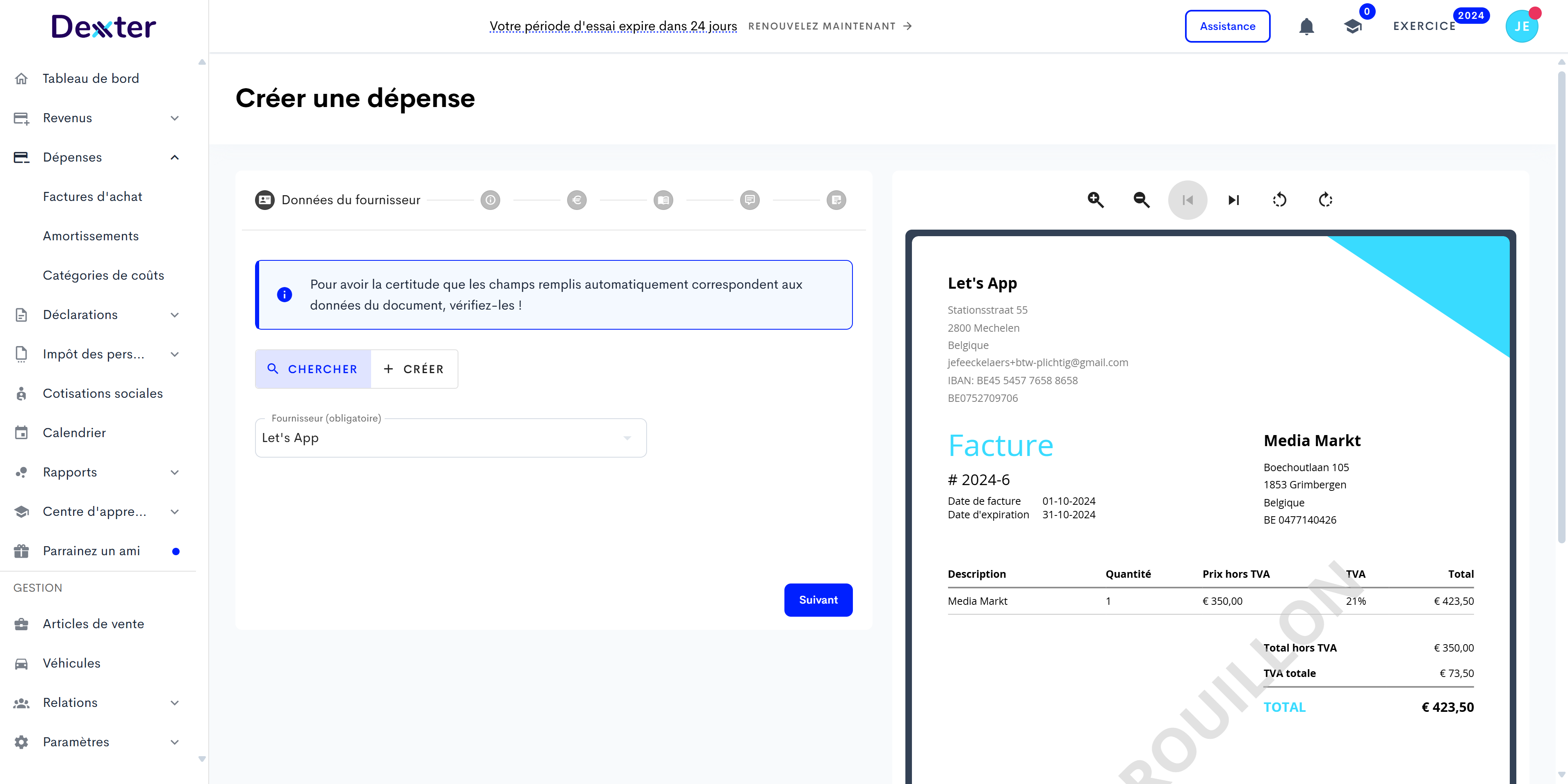Expand the Rapports menu
Image resolution: width=1568 pixels, height=784 pixels.
(x=98, y=472)
